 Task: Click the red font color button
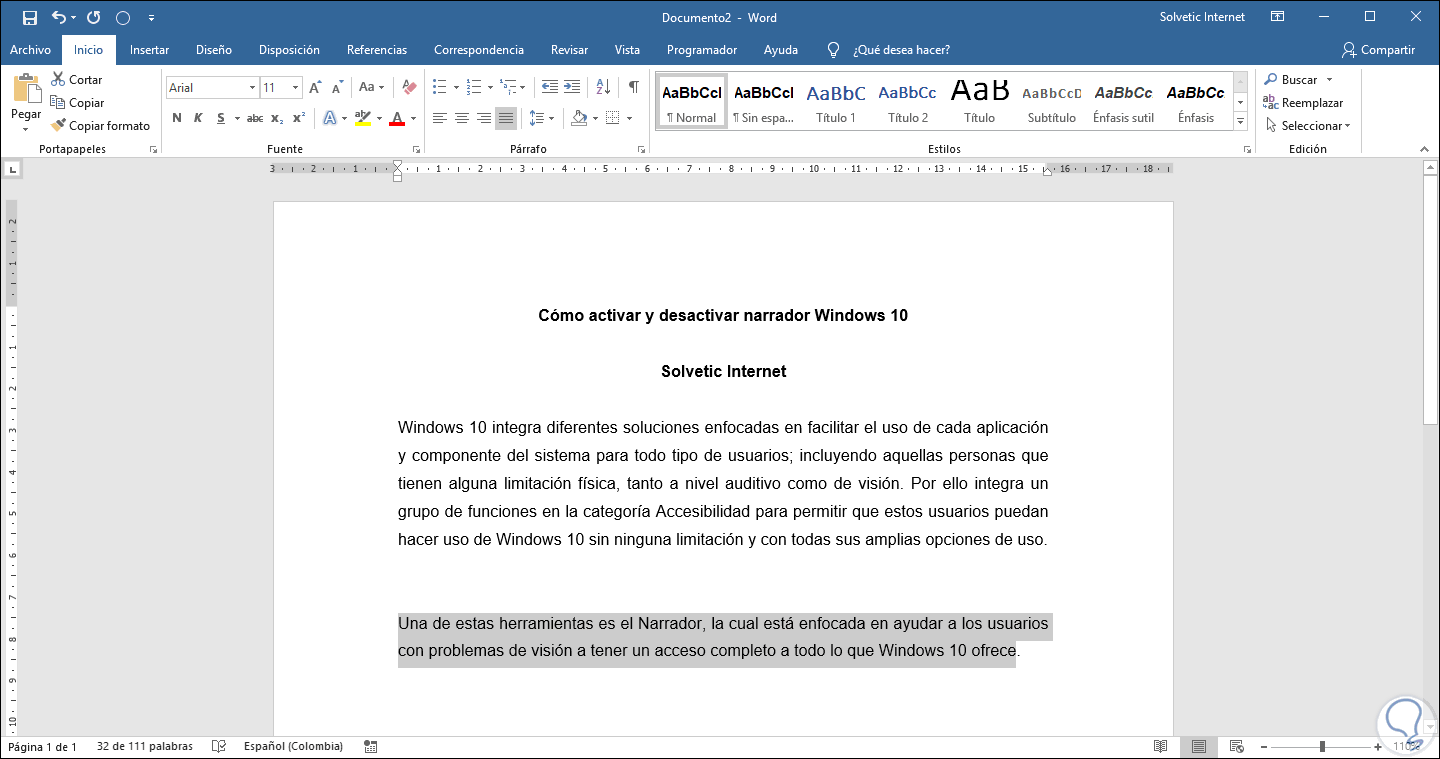[397, 118]
